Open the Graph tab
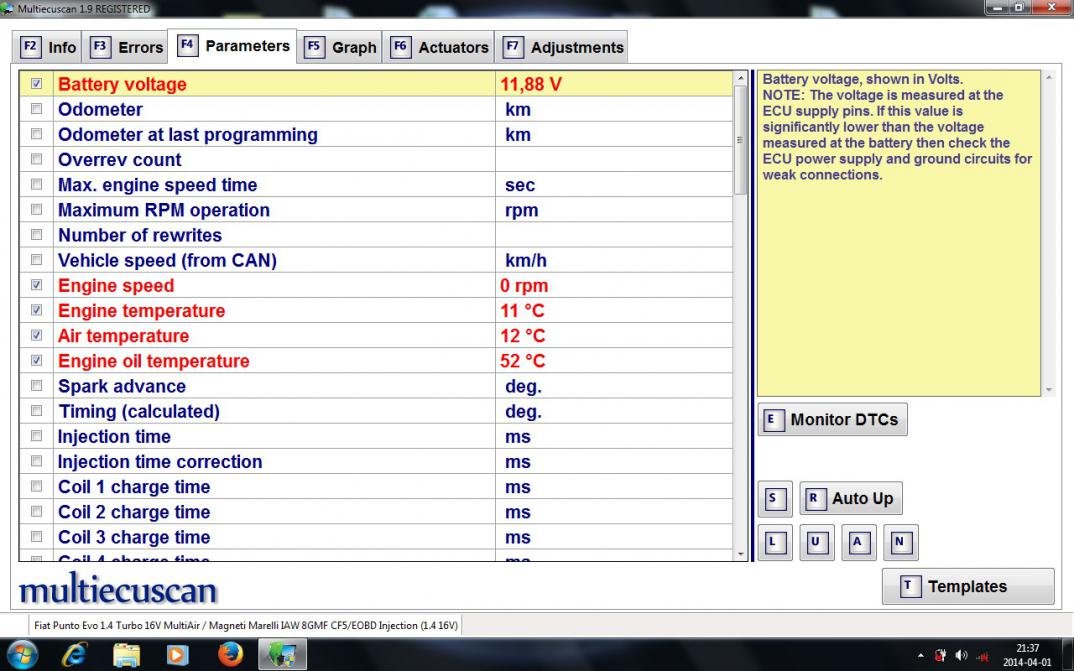The height and width of the screenshot is (671, 1074). click(x=341, y=47)
